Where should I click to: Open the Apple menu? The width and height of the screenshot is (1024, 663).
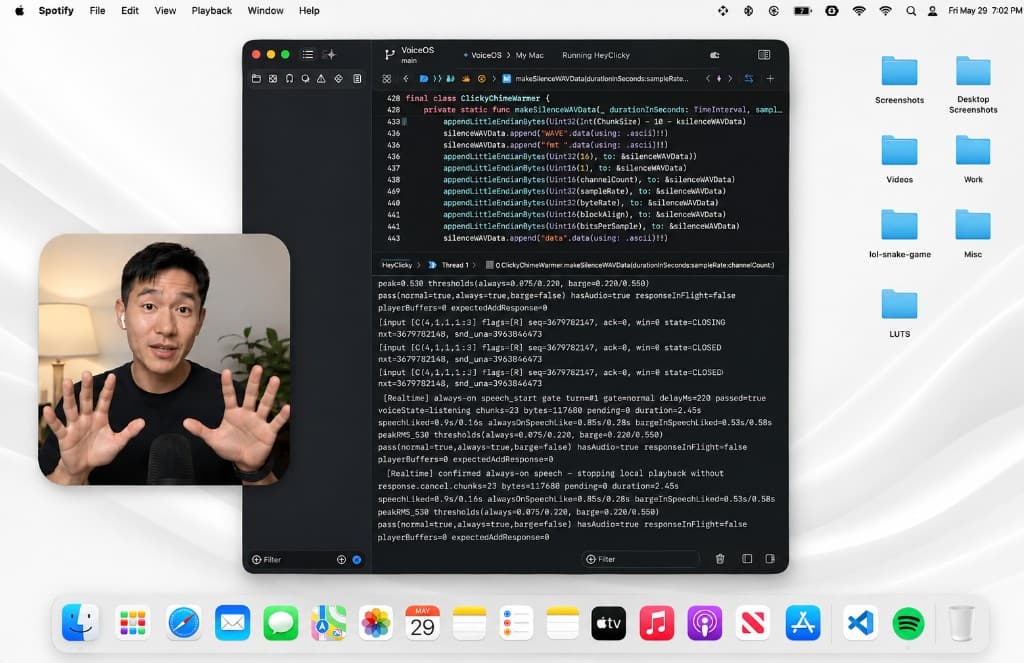[x=20, y=10]
